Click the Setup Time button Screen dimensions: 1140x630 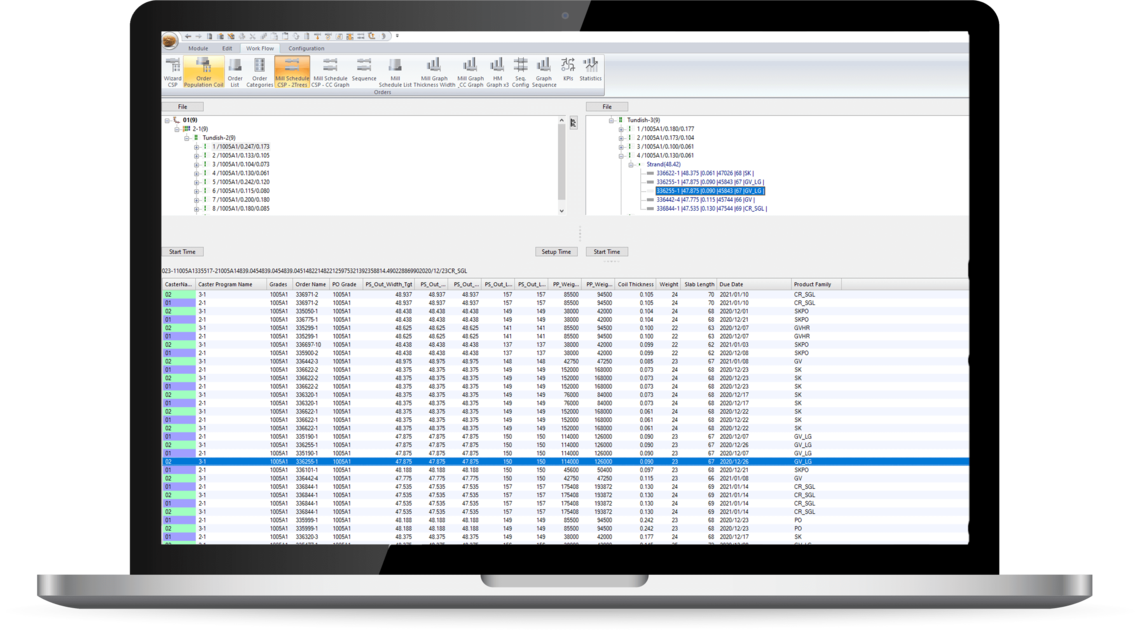click(556, 252)
